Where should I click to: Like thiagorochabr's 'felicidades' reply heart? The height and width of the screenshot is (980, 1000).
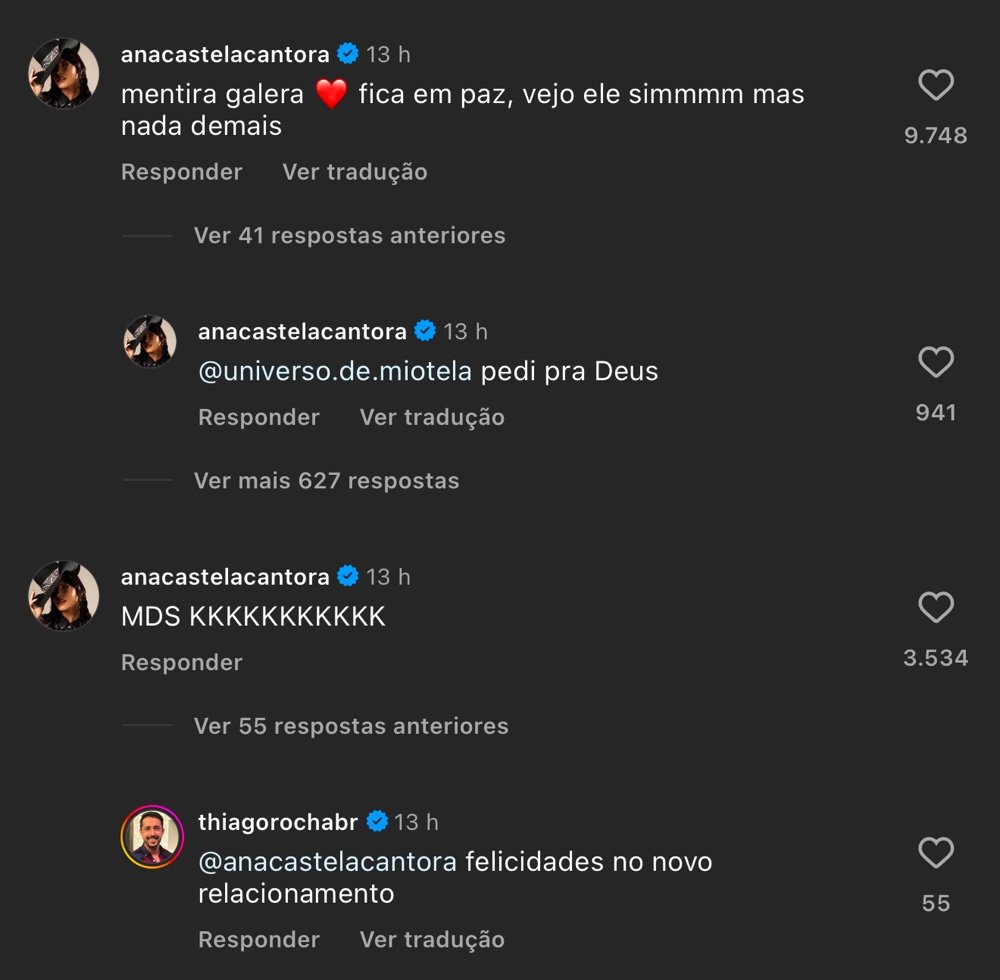pyautogui.click(x=936, y=852)
